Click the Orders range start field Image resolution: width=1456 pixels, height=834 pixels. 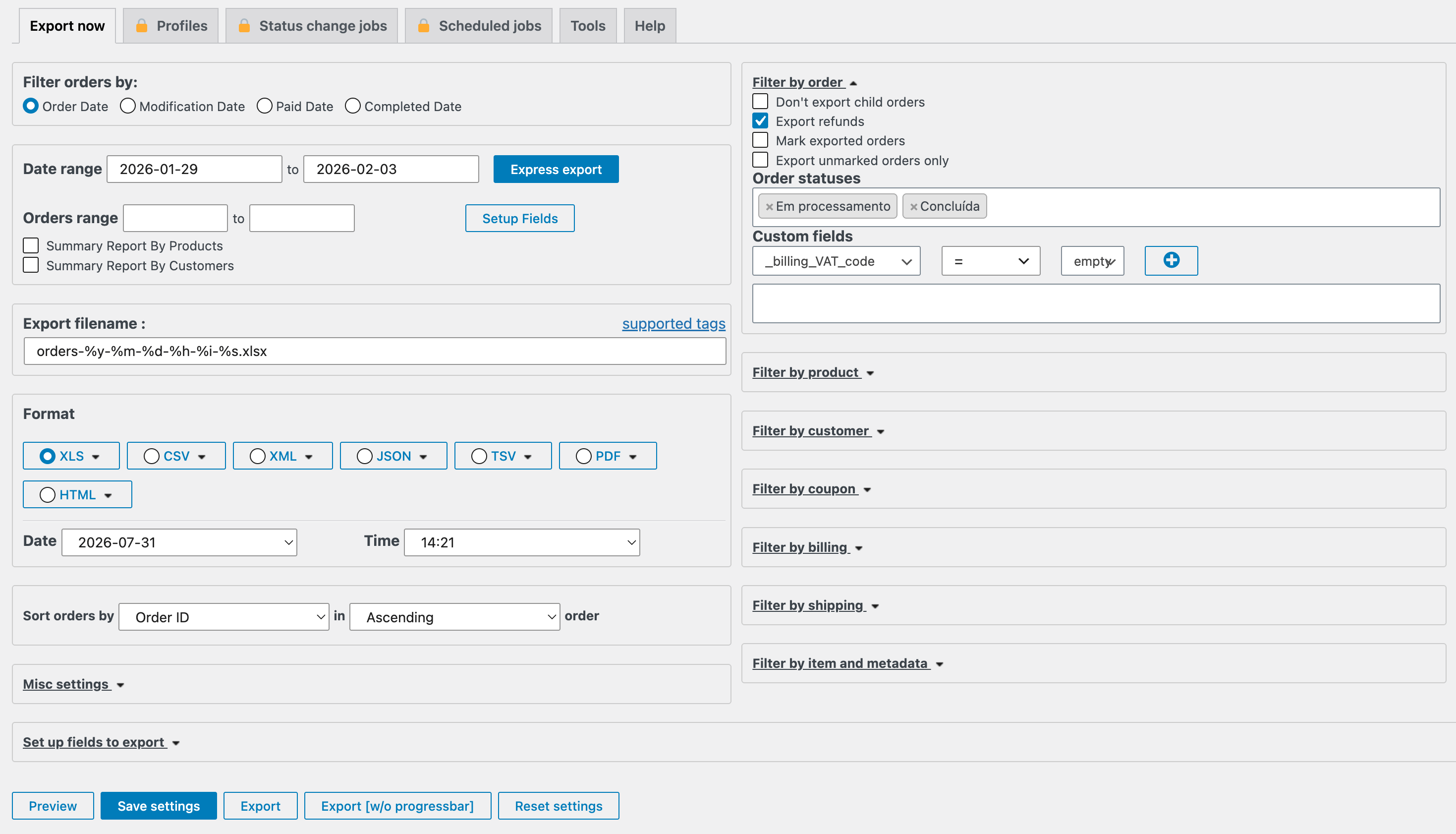(175, 218)
